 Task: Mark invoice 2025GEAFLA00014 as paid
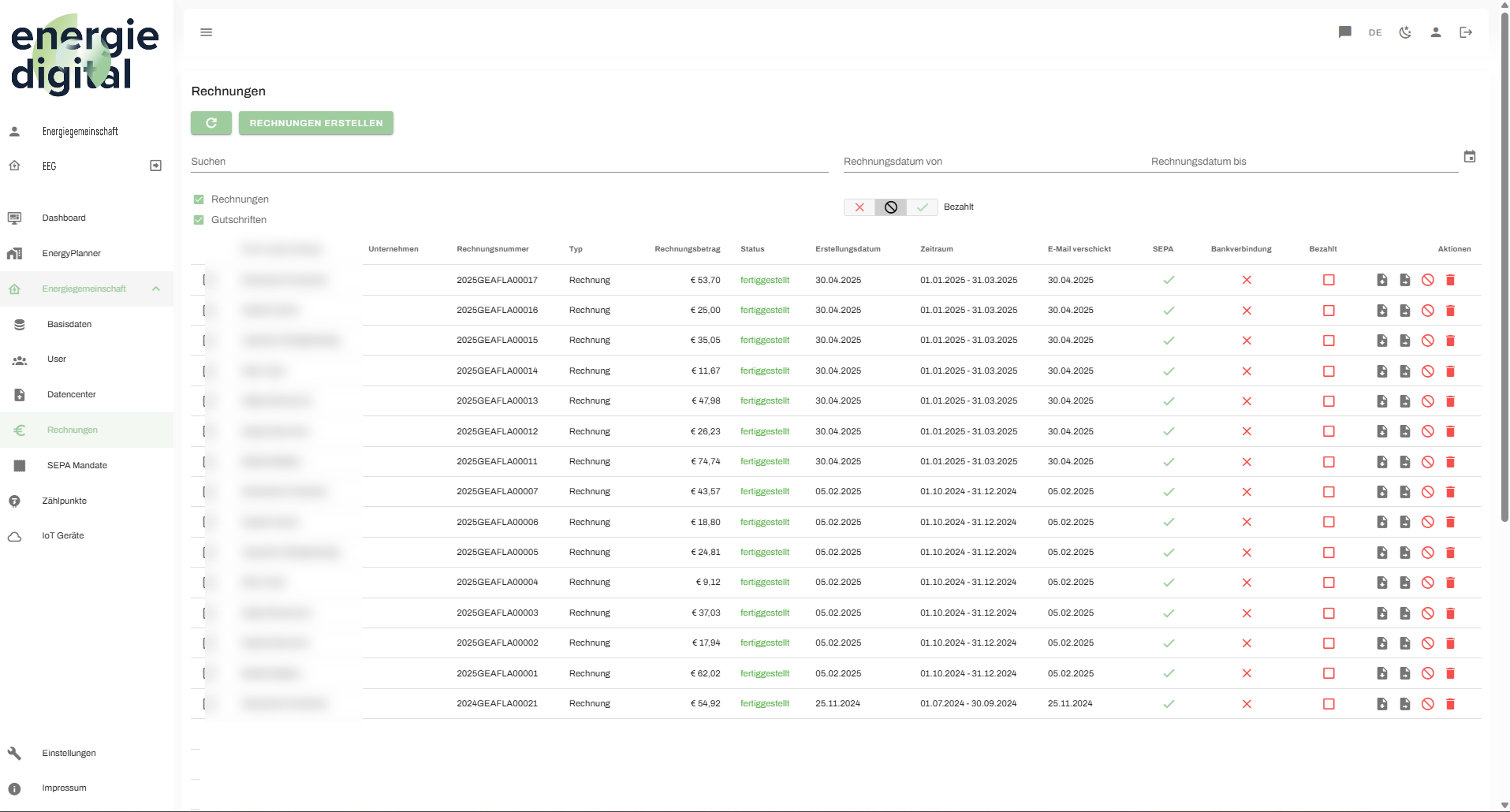1328,371
